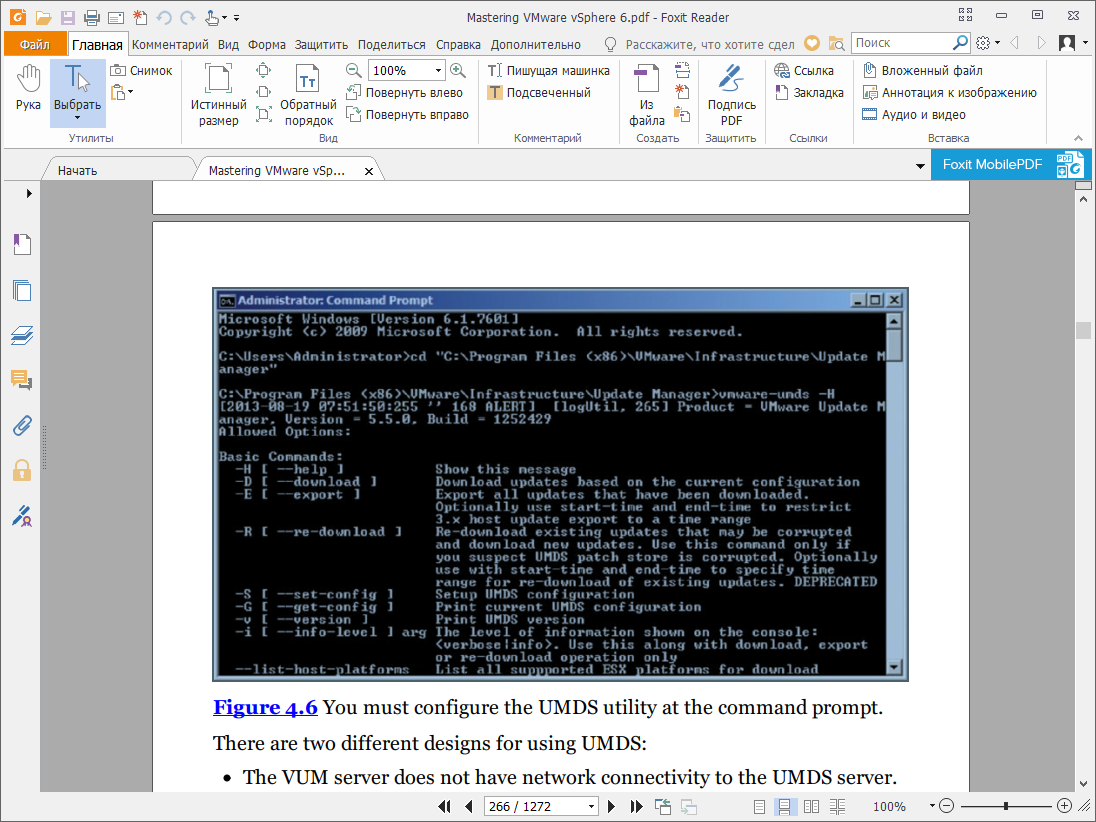Screen dimensions: 1096x822
Task: Close the Mastering VMware vSphere tab
Action: point(368,171)
